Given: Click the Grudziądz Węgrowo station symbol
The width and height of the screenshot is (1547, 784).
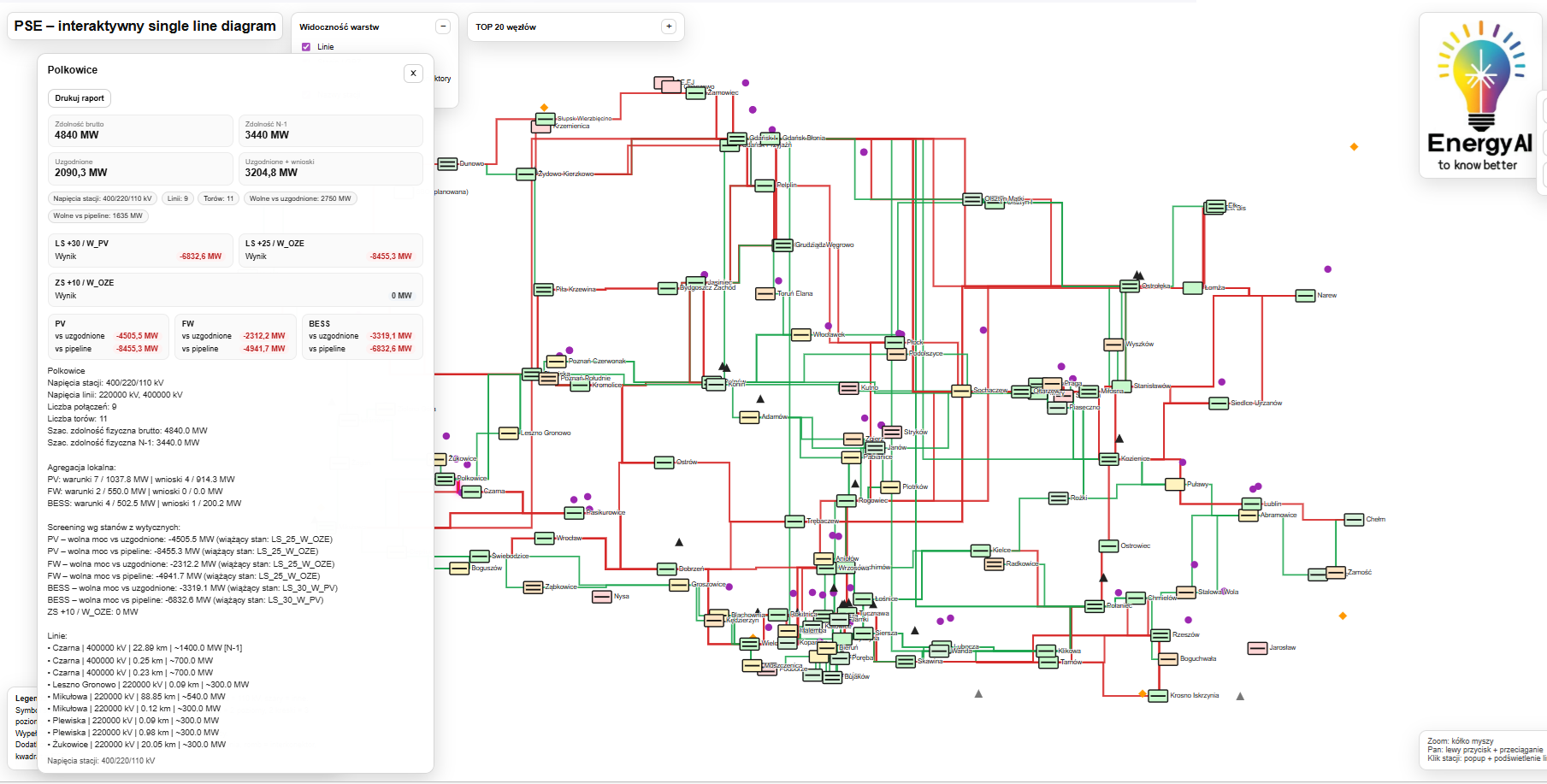Looking at the screenshot, I should pos(782,245).
